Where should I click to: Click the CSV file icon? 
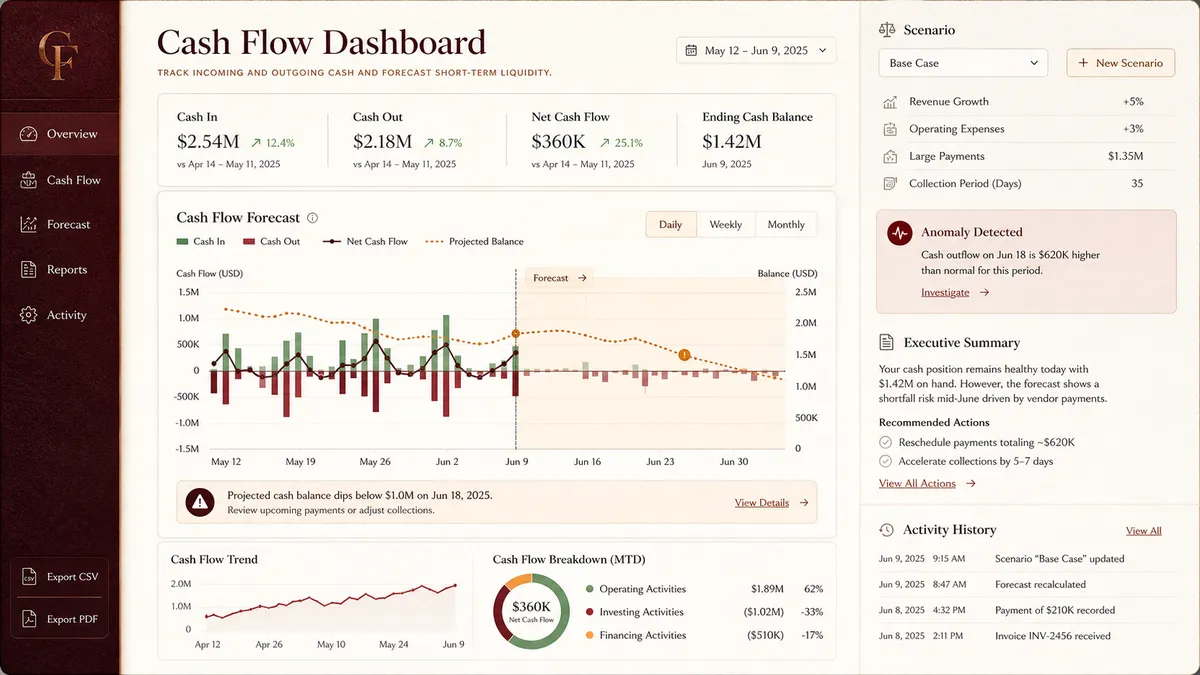(x=29, y=577)
